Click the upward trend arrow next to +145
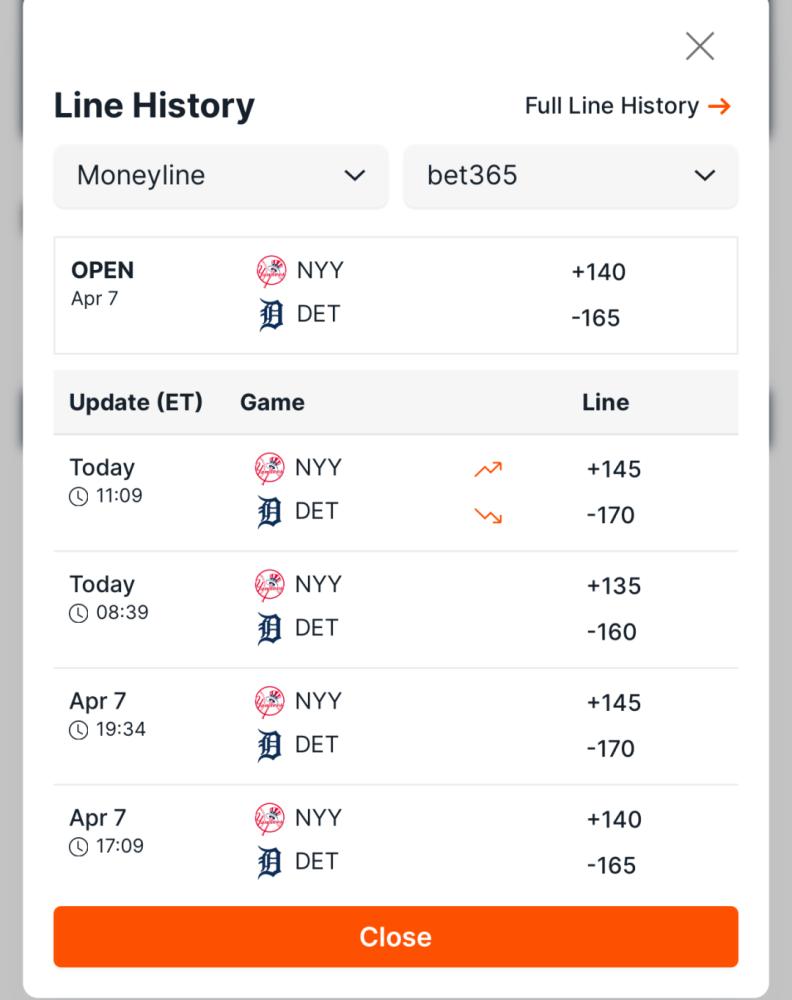This screenshot has height=1000, width=792. coord(488,469)
